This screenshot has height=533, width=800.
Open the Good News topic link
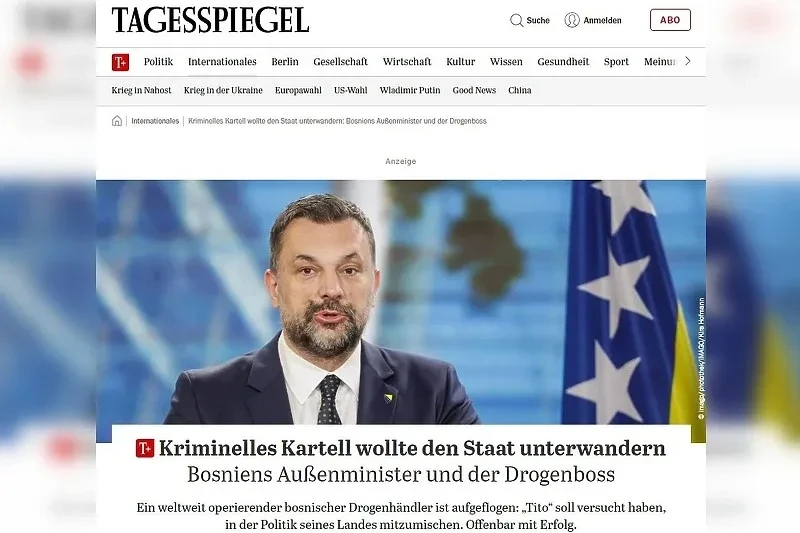click(474, 90)
